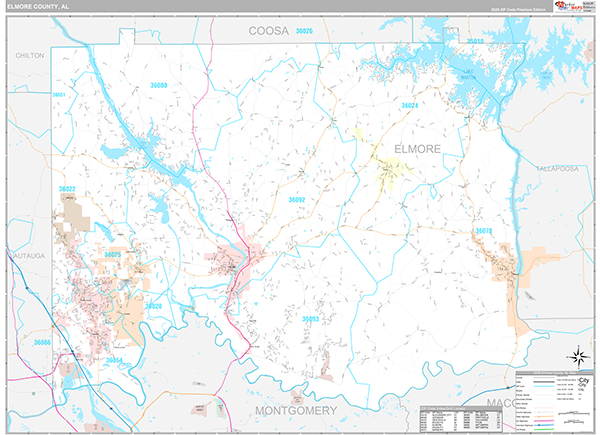Click the Market Maps logo
This screenshot has width=600, height=435.
[569, 6]
